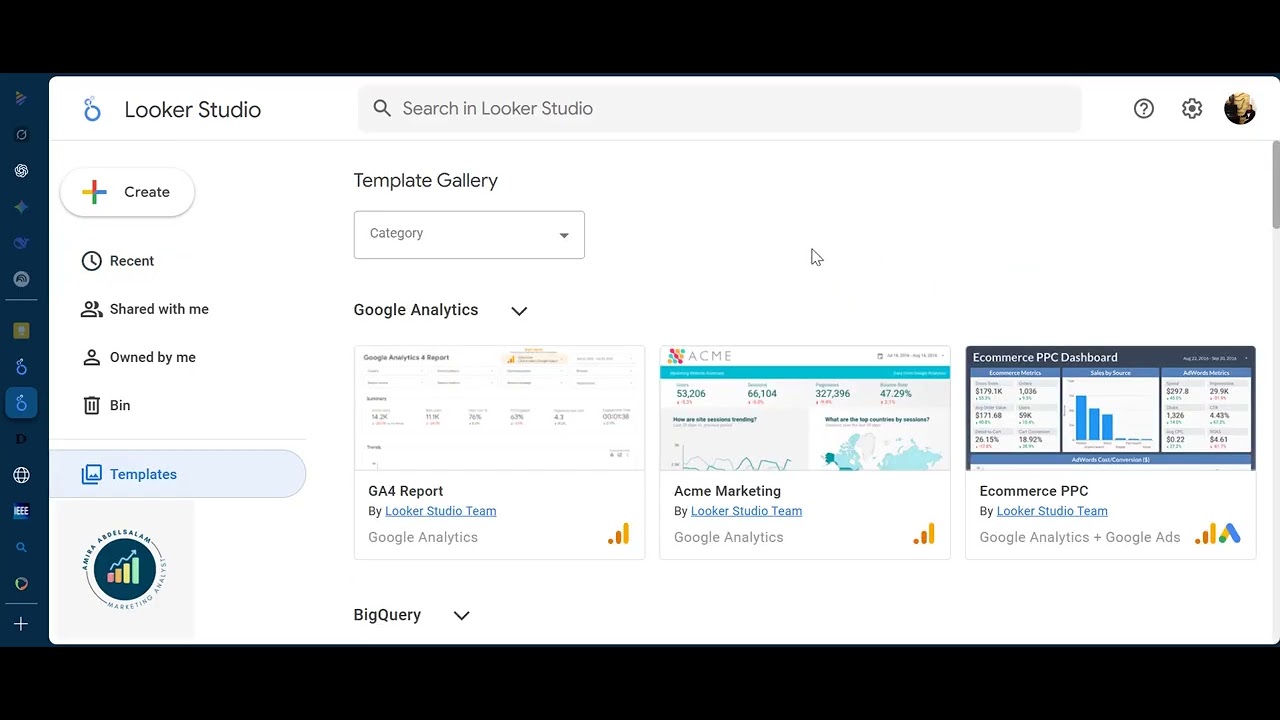The width and height of the screenshot is (1280, 720).
Task: Click the page vertical scrollbar
Action: coord(1276,186)
